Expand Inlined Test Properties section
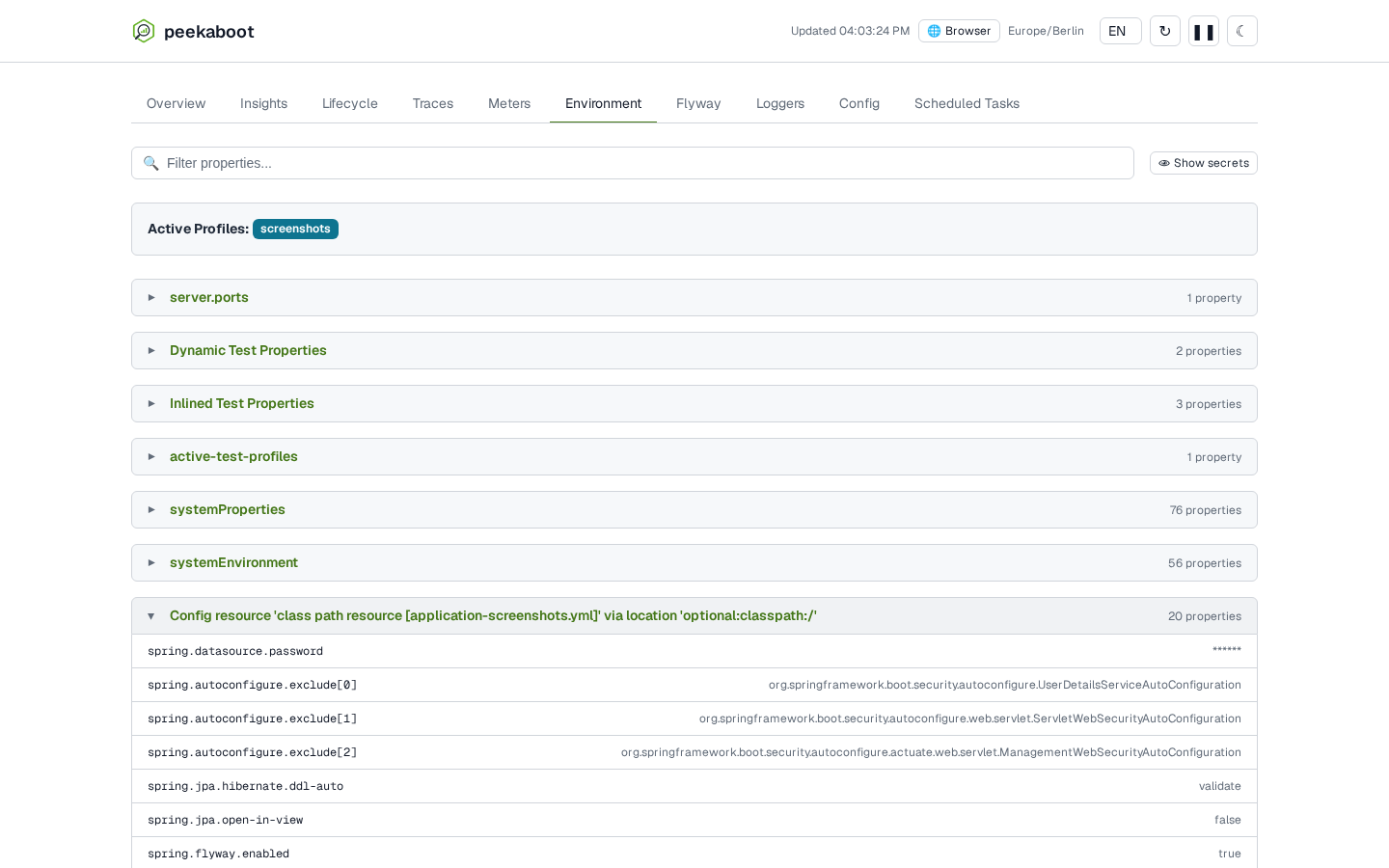Screen dimensions: 1389x868 coord(694,403)
